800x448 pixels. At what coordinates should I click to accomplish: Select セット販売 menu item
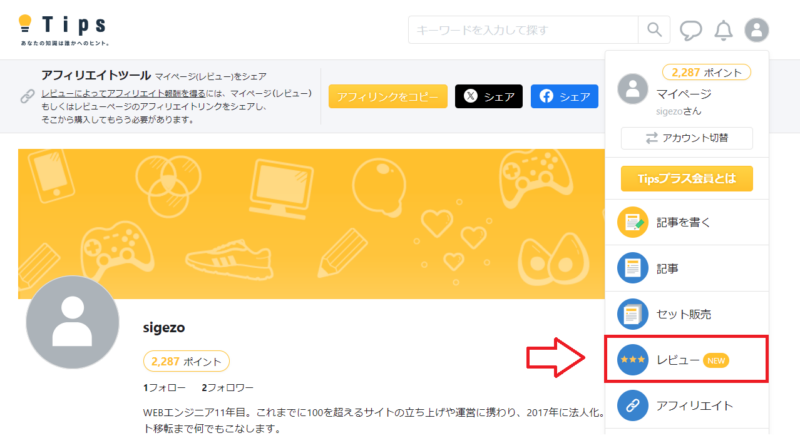687,314
